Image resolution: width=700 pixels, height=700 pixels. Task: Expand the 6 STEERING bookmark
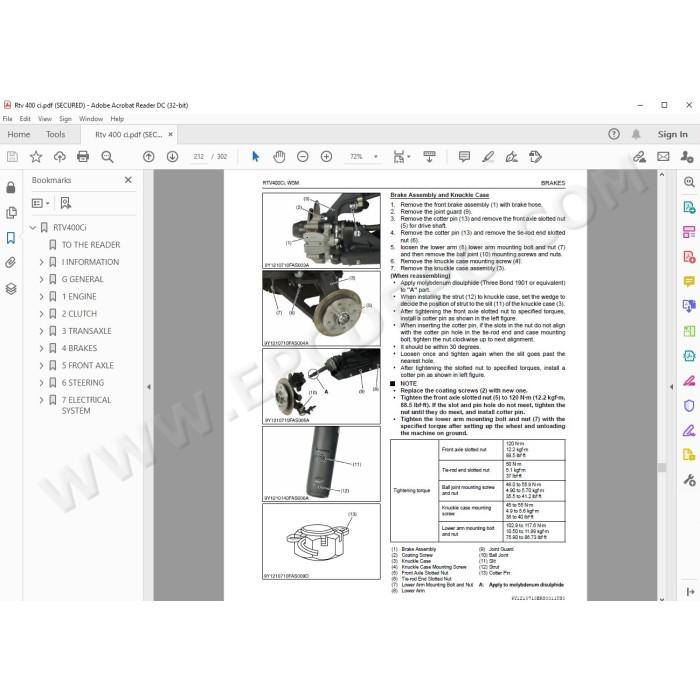(42, 383)
